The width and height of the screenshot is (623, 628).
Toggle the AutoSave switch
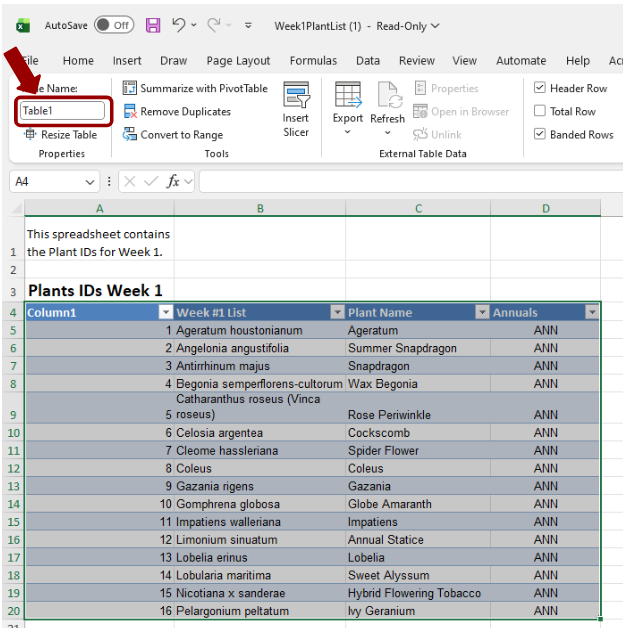[x=114, y=25]
